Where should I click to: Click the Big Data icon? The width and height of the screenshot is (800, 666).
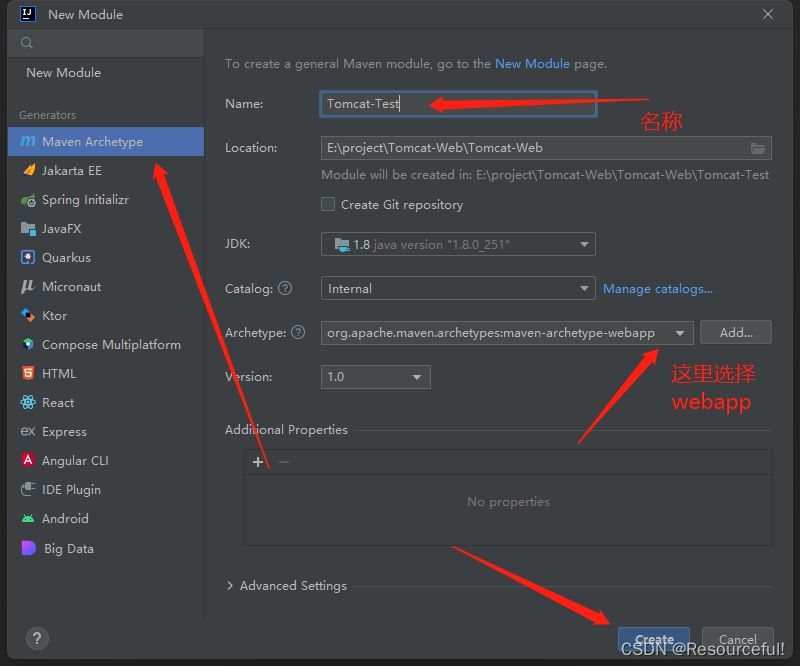click(29, 548)
